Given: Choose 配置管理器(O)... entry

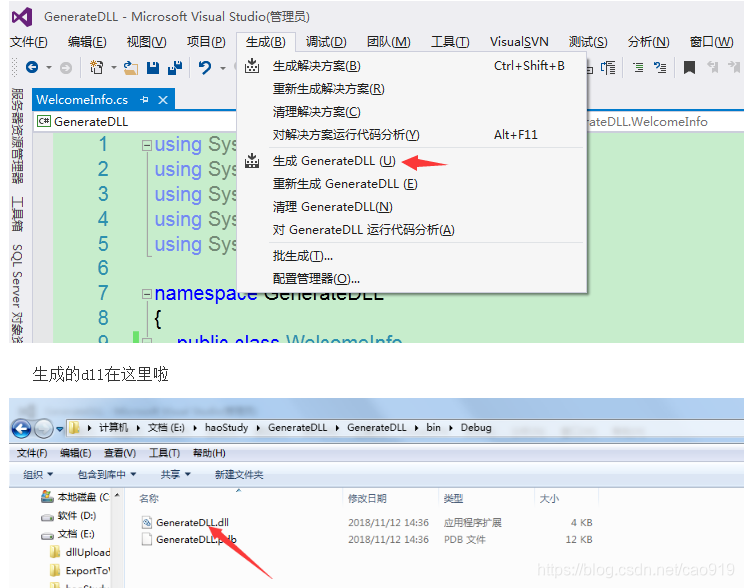Looking at the screenshot, I should point(411,279).
